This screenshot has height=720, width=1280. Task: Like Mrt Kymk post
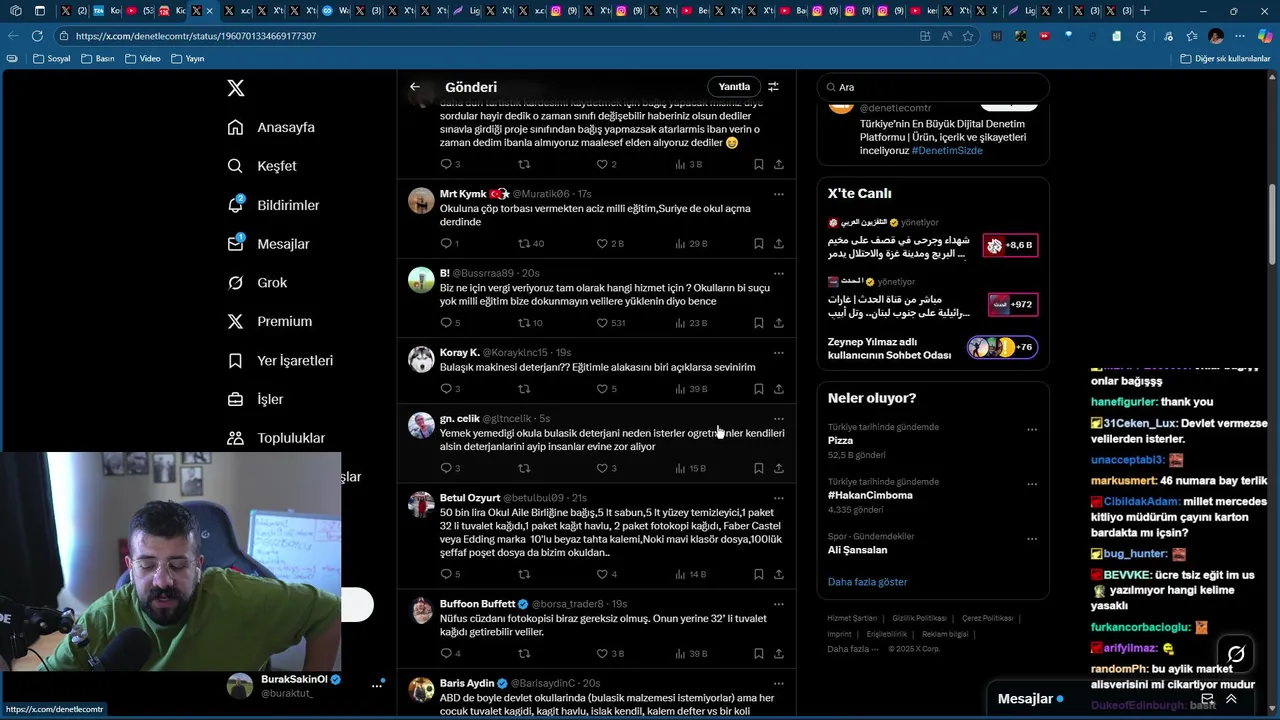coord(610,244)
